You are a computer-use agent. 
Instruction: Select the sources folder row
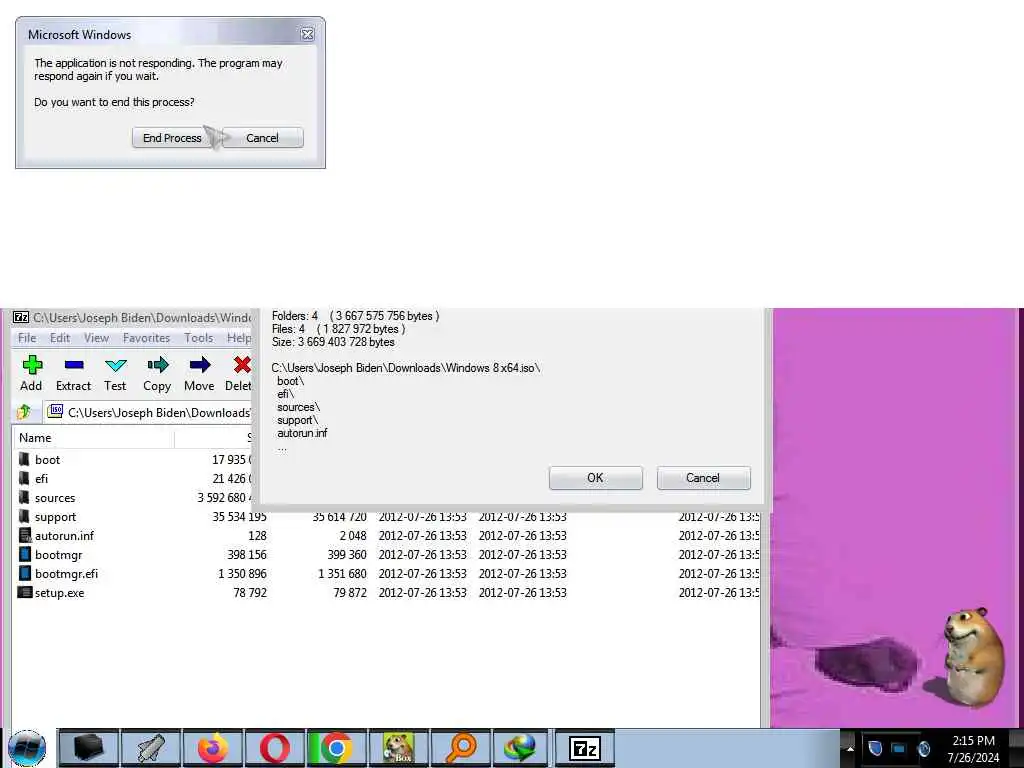tap(134, 498)
